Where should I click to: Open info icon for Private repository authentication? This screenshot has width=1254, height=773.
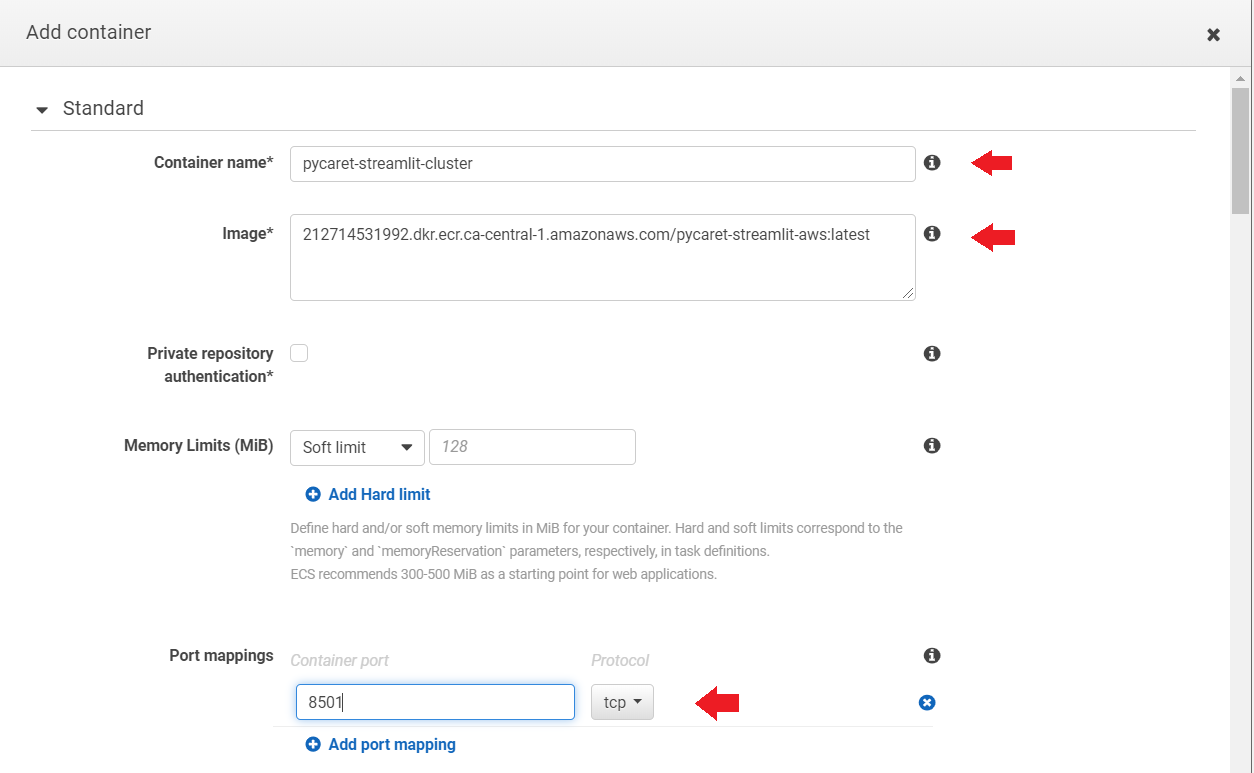tap(932, 354)
